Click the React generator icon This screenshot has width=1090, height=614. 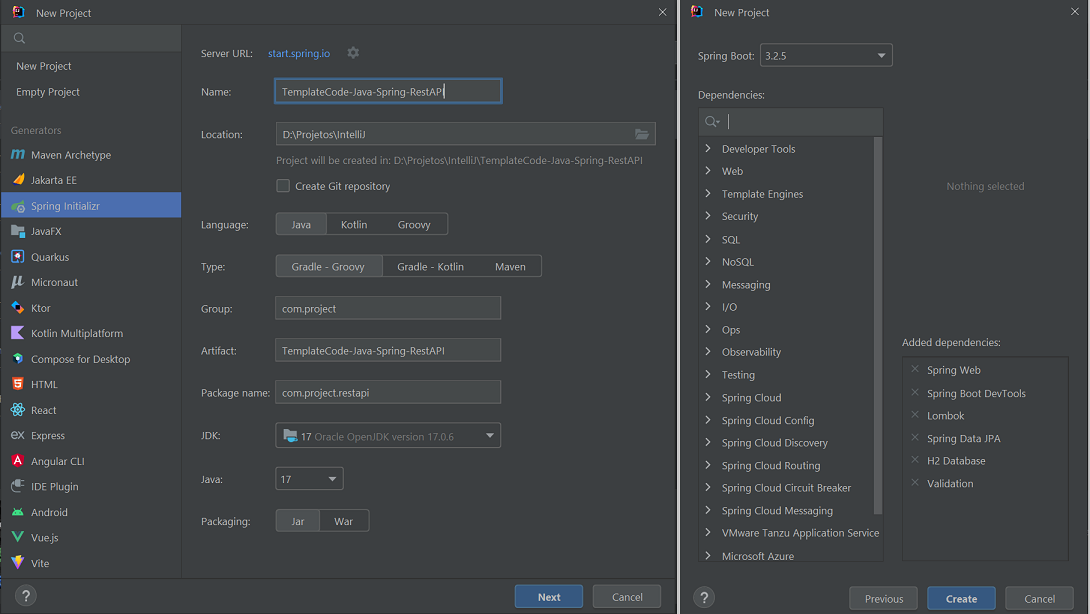point(18,410)
